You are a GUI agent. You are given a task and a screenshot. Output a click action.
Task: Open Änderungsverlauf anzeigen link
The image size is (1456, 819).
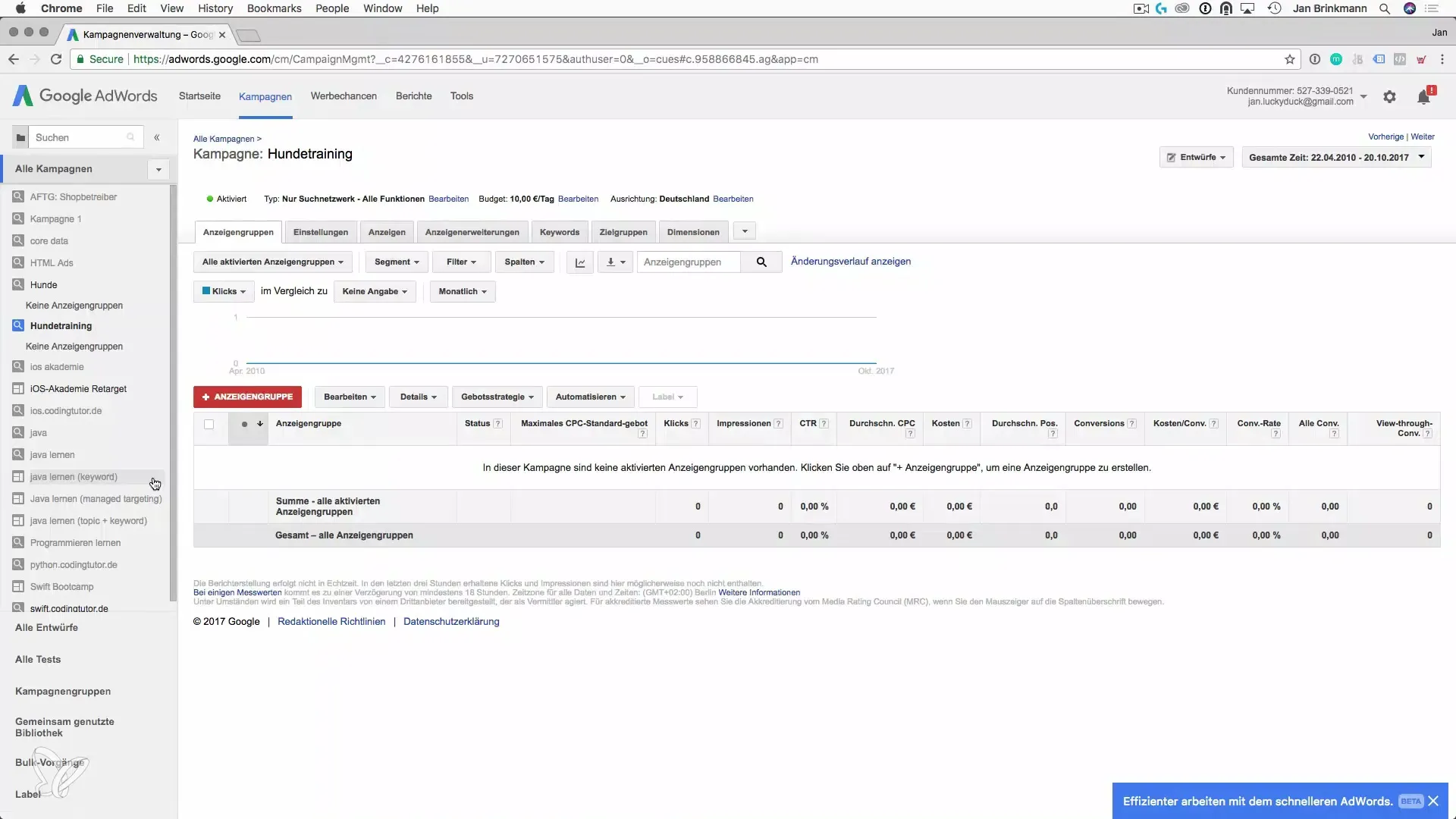850,262
